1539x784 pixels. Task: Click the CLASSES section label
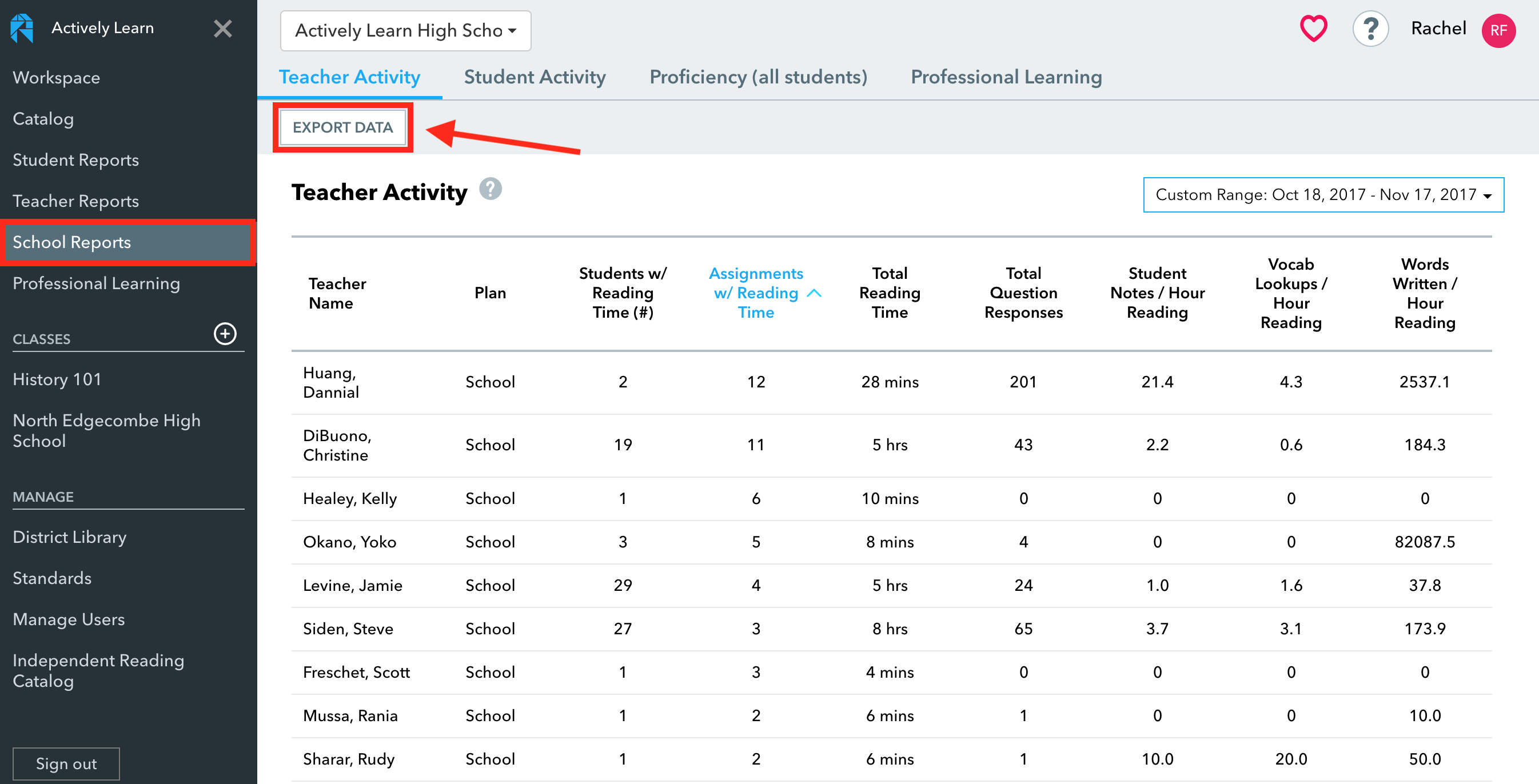42,339
